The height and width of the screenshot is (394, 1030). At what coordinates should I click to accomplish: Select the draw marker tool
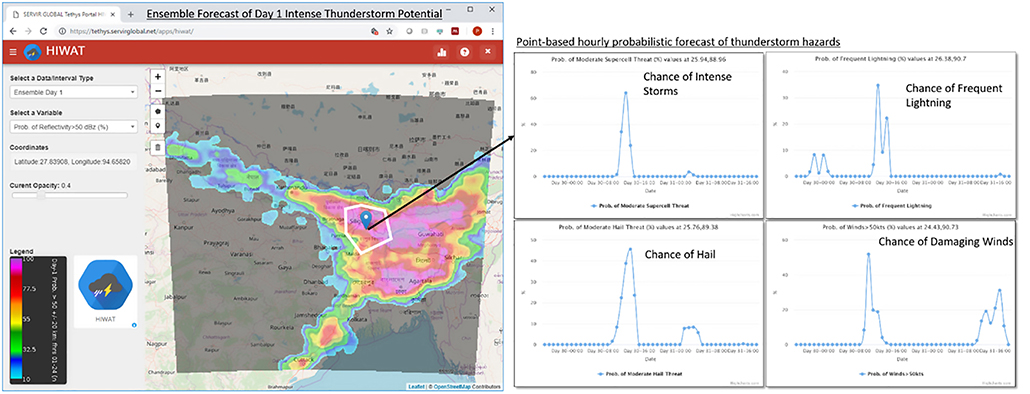click(158, 126)
